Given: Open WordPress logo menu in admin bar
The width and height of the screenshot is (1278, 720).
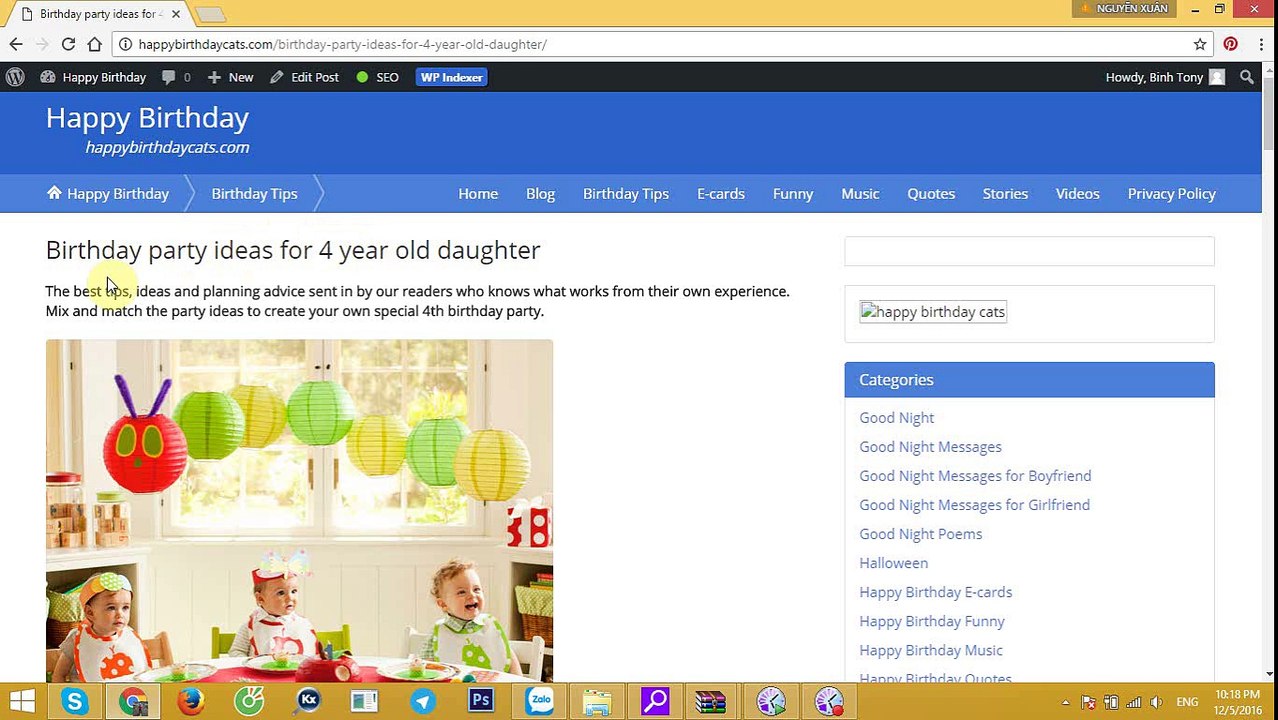Looking at the screenshot, I should [15, 77].
